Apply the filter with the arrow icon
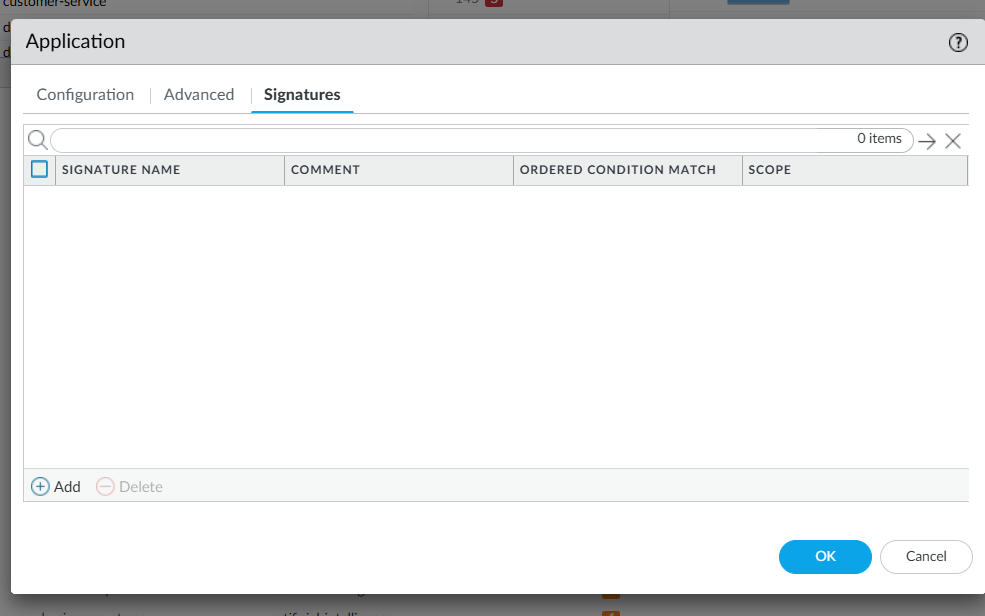This screenshot has height=616, width=985. click(927, 140)
